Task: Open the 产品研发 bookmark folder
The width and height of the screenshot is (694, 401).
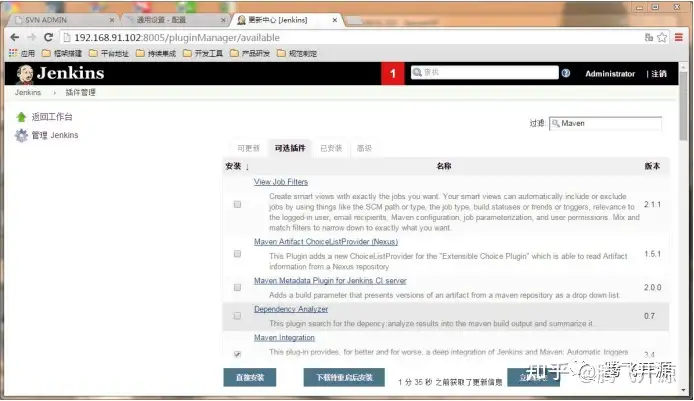Action: click(250, 53)
